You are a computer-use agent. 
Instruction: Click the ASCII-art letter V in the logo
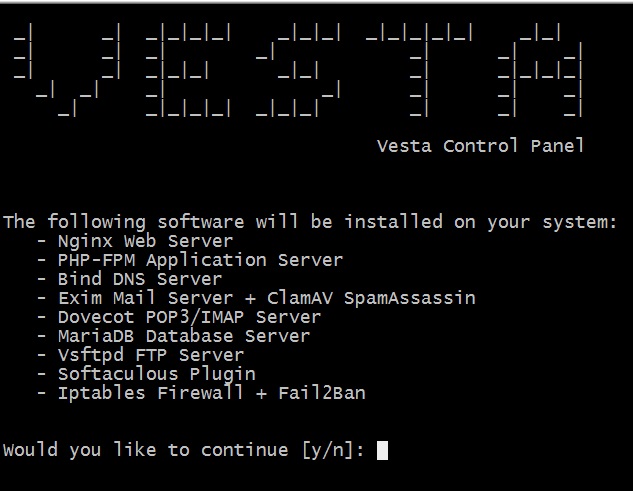[66, 72]
